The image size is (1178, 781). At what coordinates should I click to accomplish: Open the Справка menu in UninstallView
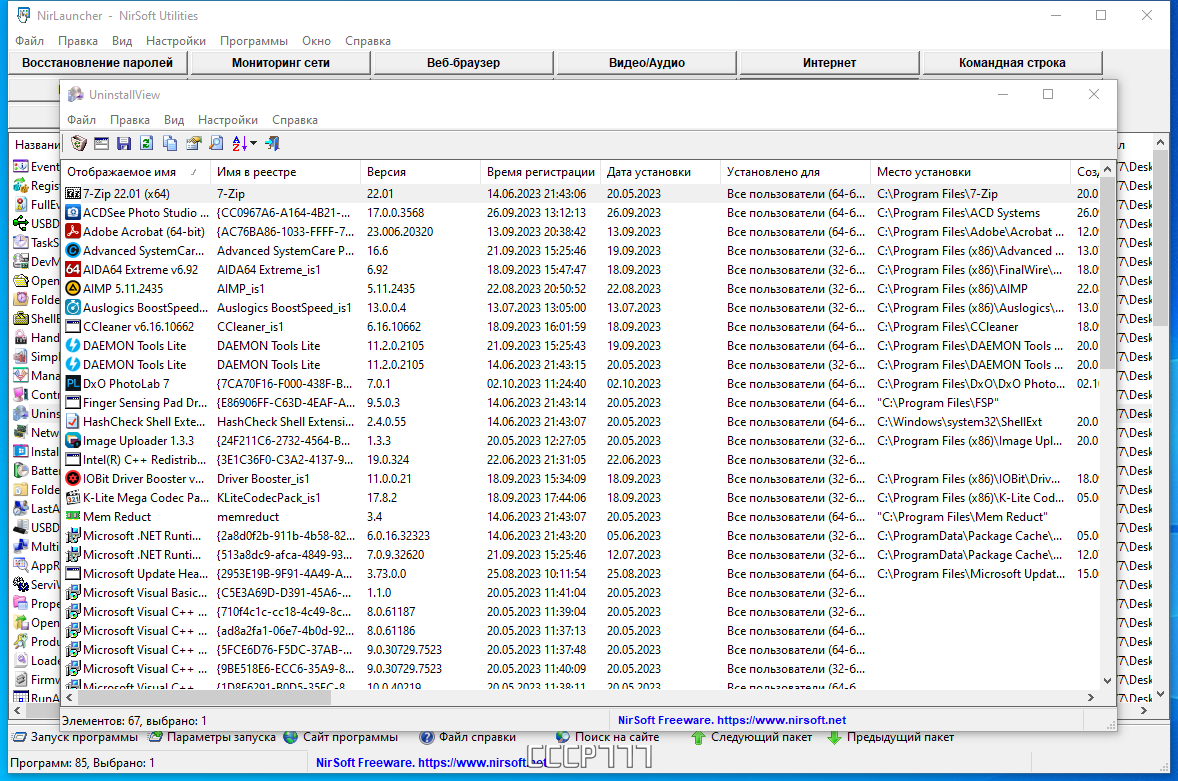[x=294, y=120]
